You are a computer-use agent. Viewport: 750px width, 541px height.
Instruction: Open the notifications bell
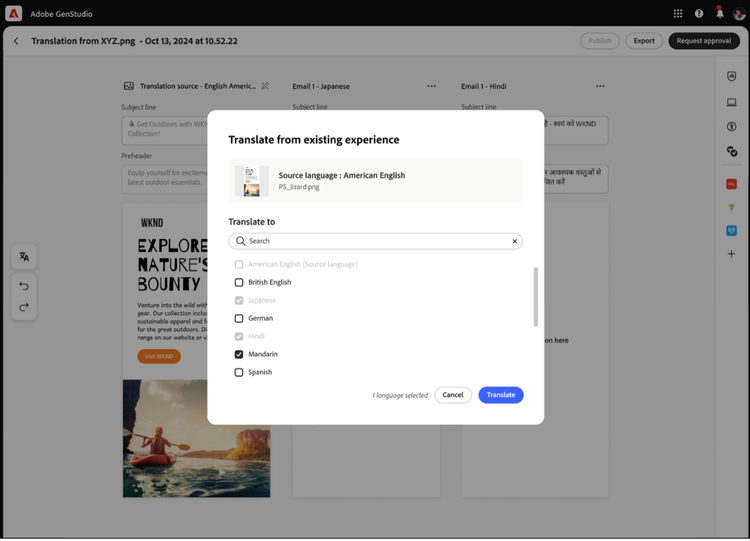(x=719, y=13)
